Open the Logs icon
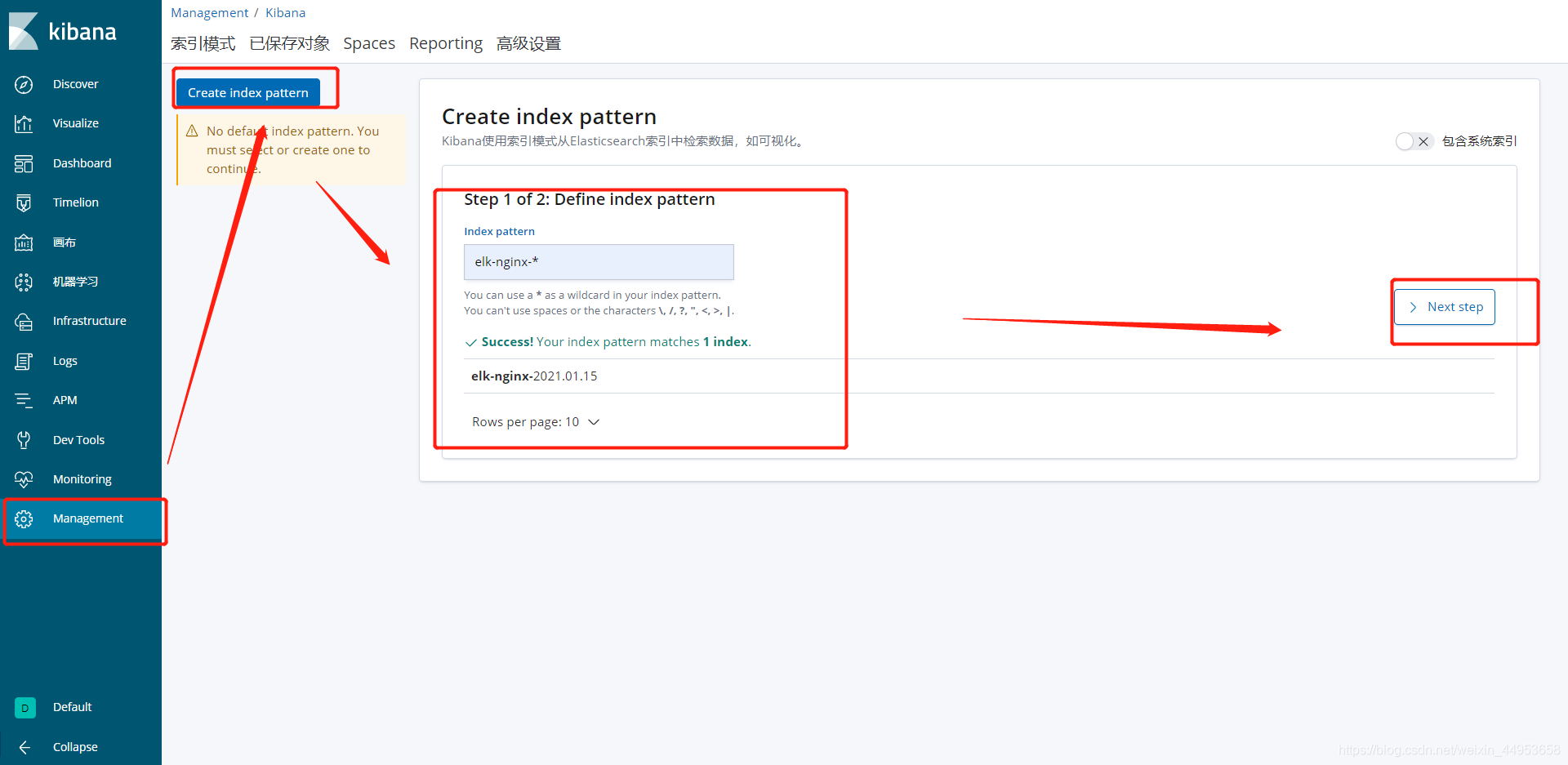This screenshot has width=1568, height=765. pyautogui.click(x=24, y=361)
